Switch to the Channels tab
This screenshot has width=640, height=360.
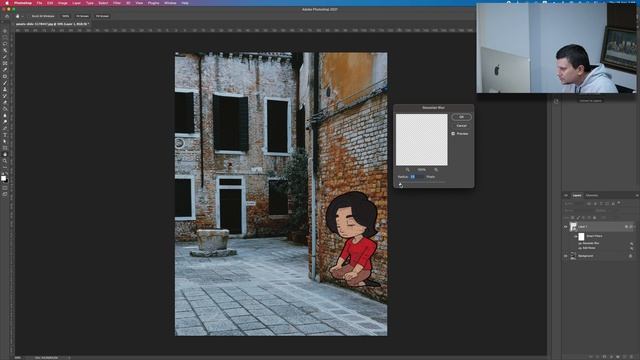point(592,196)
